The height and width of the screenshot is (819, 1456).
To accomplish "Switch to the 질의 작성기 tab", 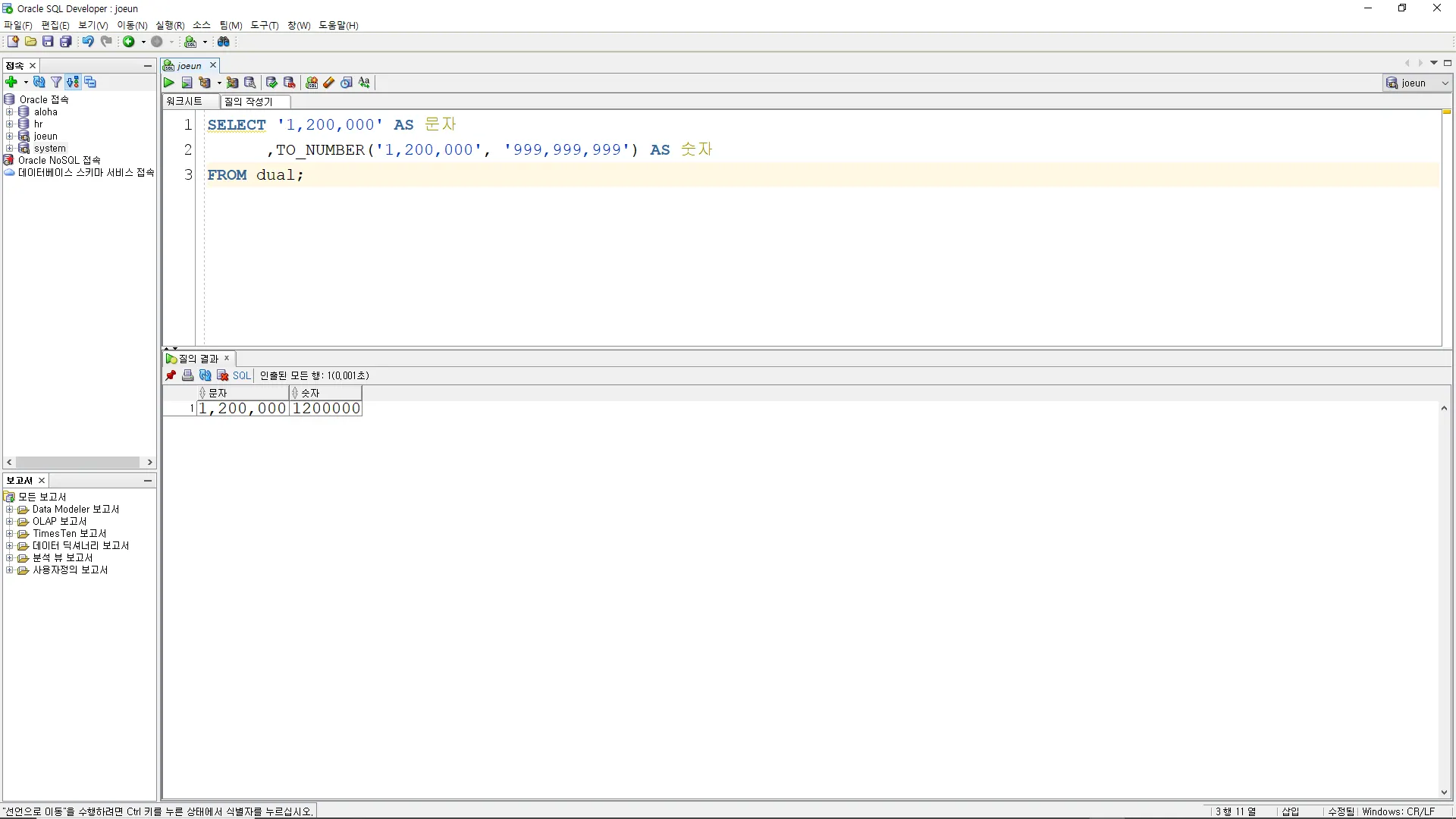I will [x=249, y=102].
